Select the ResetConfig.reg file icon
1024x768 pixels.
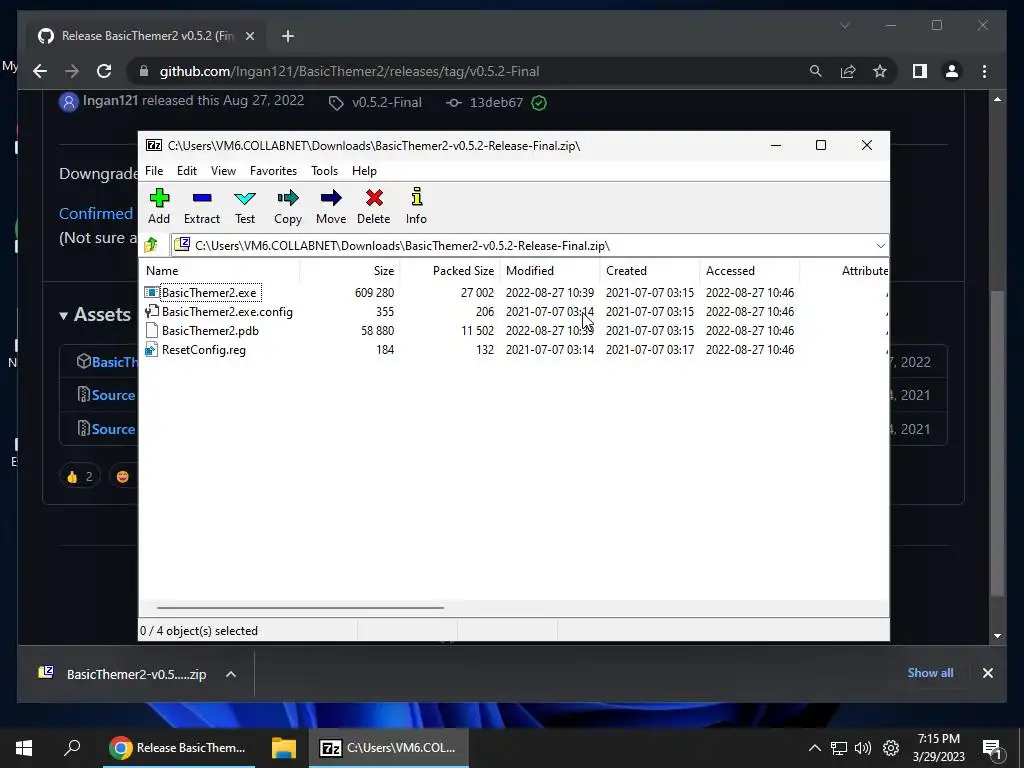coord(152,349)
